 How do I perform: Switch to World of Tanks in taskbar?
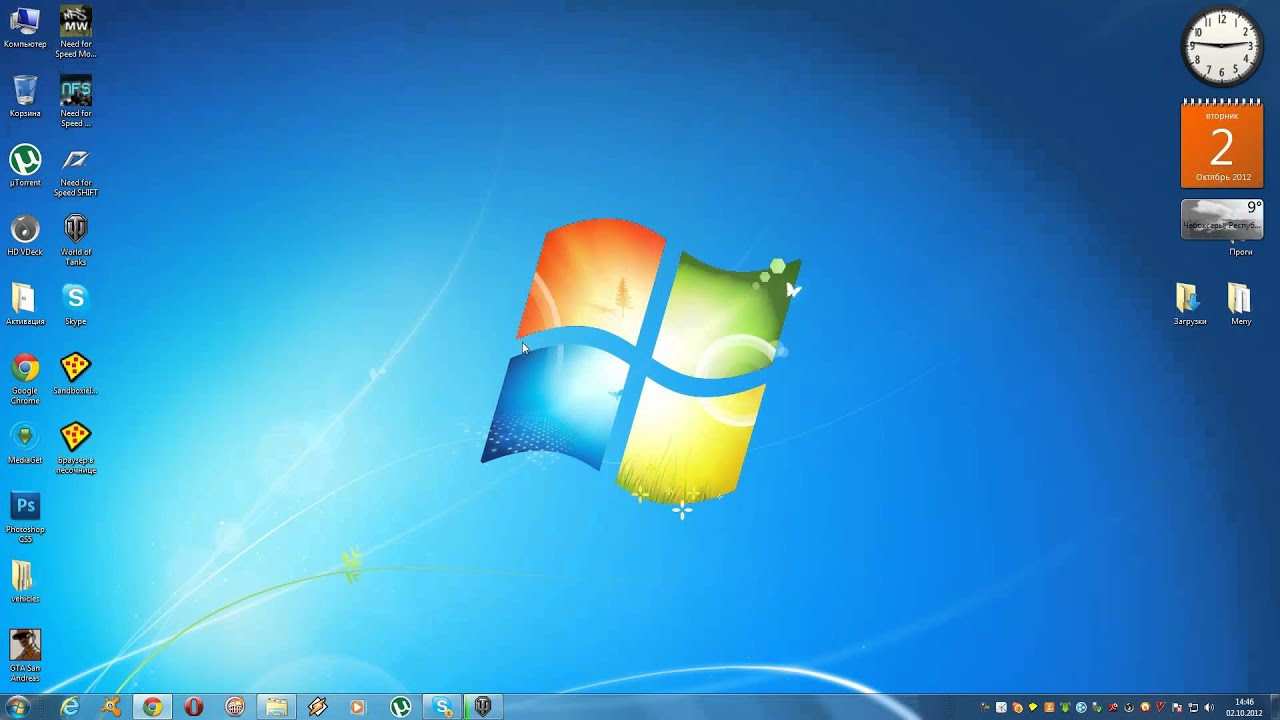[483, 707]
